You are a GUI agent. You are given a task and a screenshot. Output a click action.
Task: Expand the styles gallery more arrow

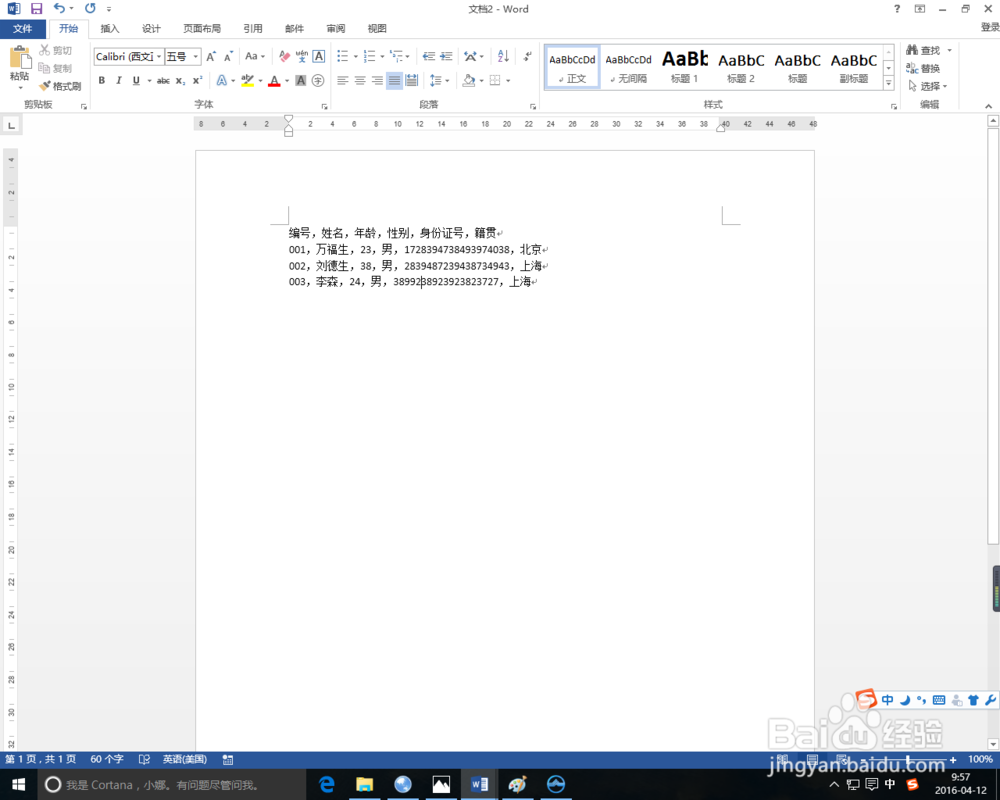[x=888, y=83]
